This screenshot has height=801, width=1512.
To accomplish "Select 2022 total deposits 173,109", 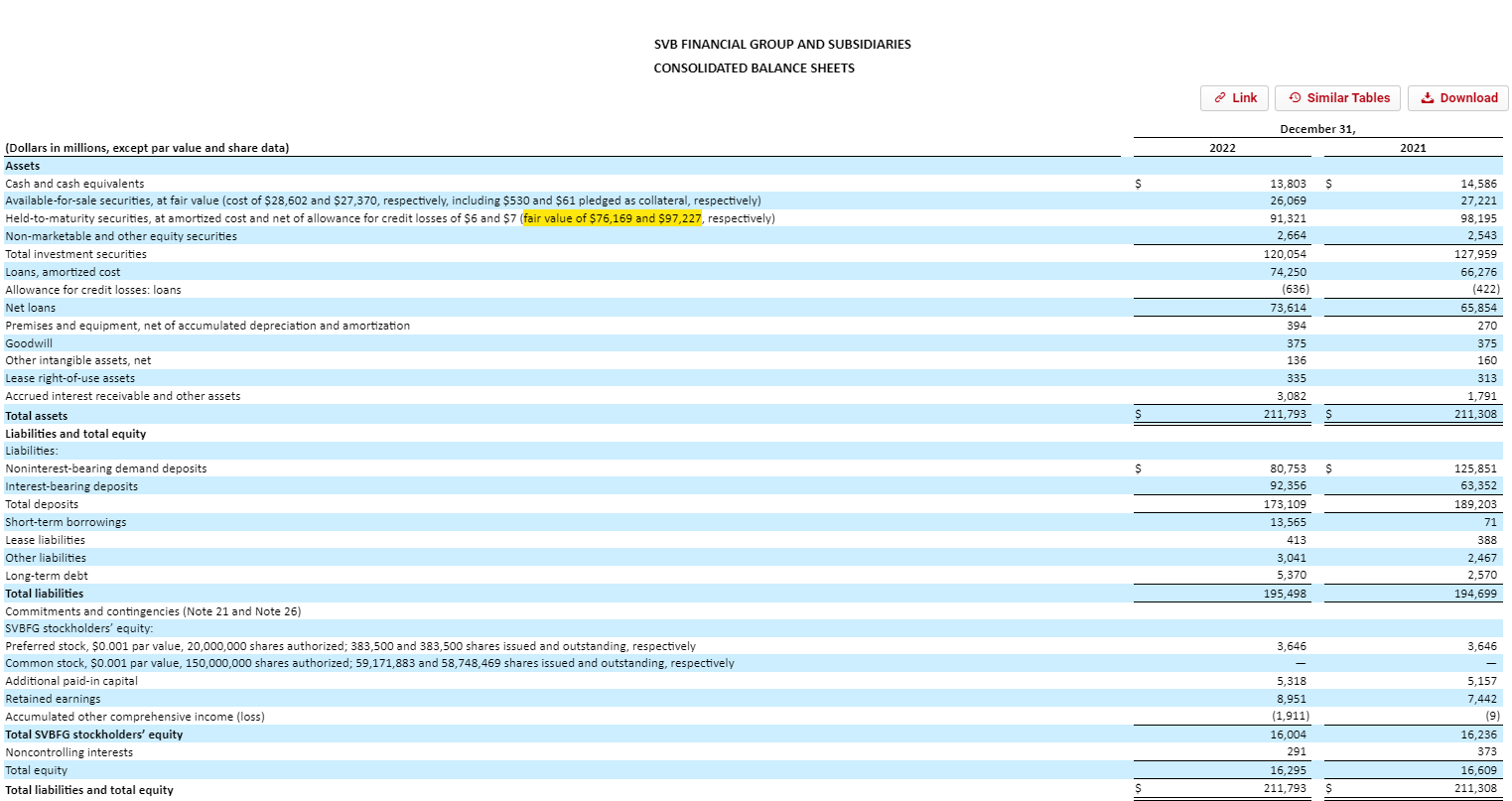I will 1285,504.
